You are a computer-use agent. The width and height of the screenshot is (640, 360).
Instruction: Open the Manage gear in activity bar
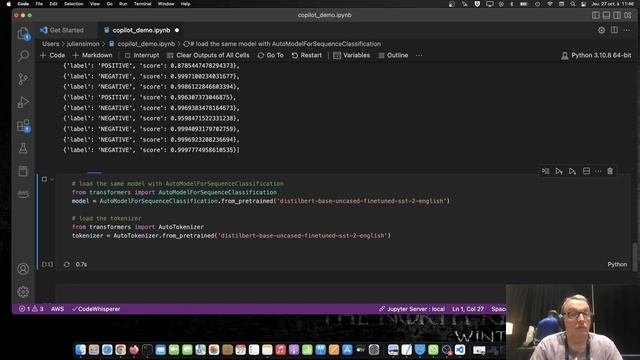(x=23, y=291)
